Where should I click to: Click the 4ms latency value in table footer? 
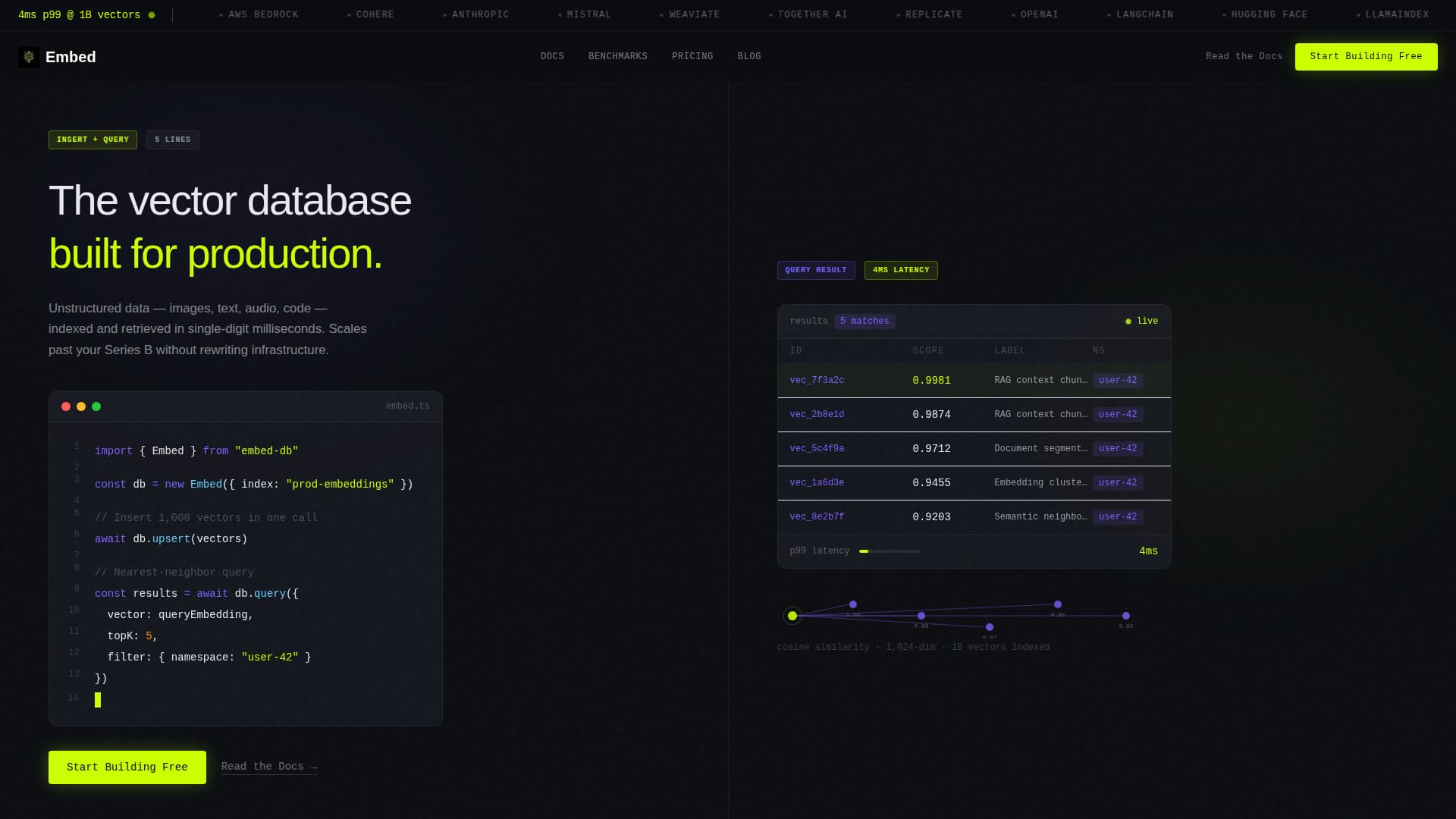[1148, 551]
